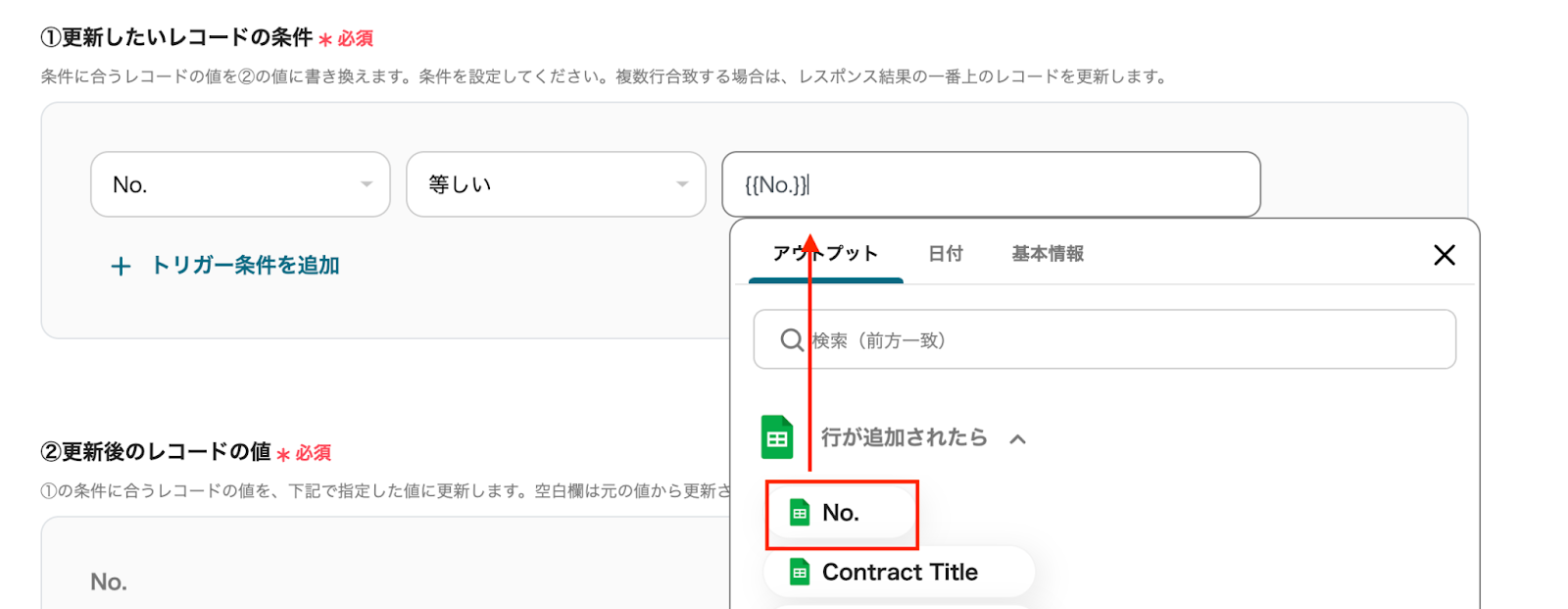Close the output picker with the X
The width and height of the screenshot is (1568, 609).
pyautogui.click(x=1444, y=255)
